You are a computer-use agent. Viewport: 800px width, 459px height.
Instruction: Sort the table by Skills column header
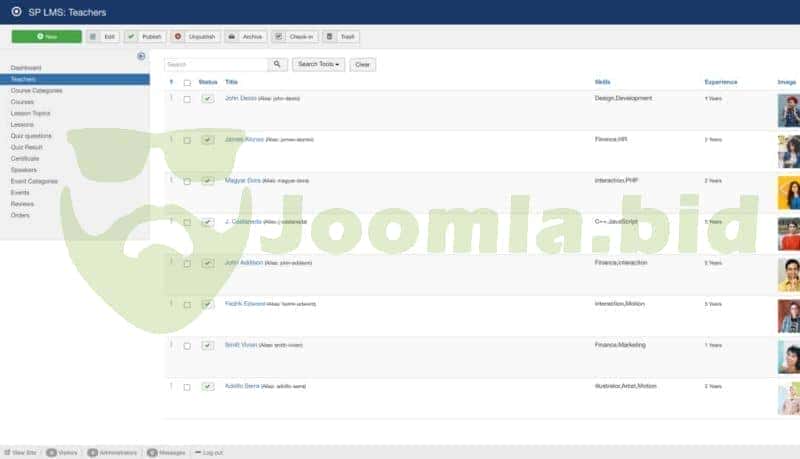click(x=603, y=81)
